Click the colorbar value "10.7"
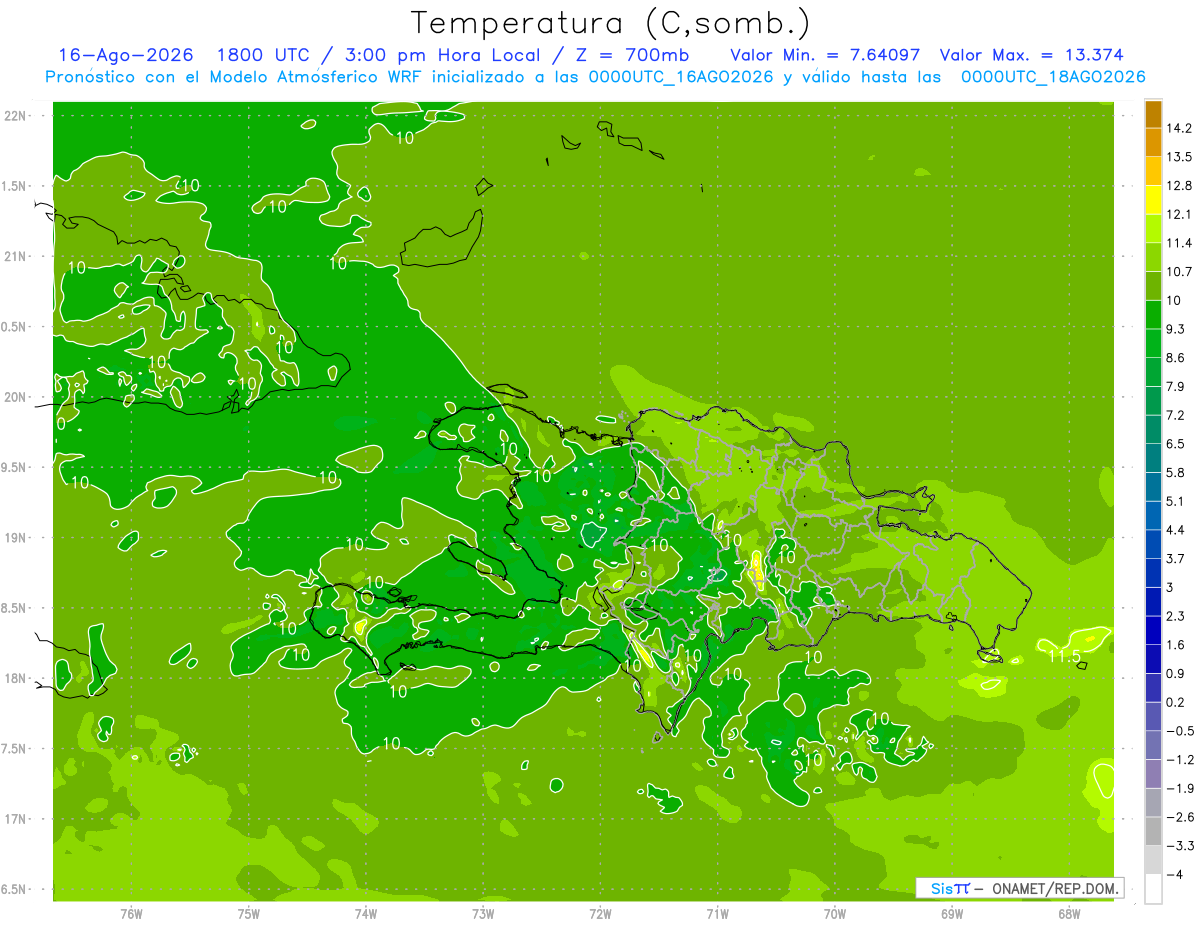 click(1179, 271)
